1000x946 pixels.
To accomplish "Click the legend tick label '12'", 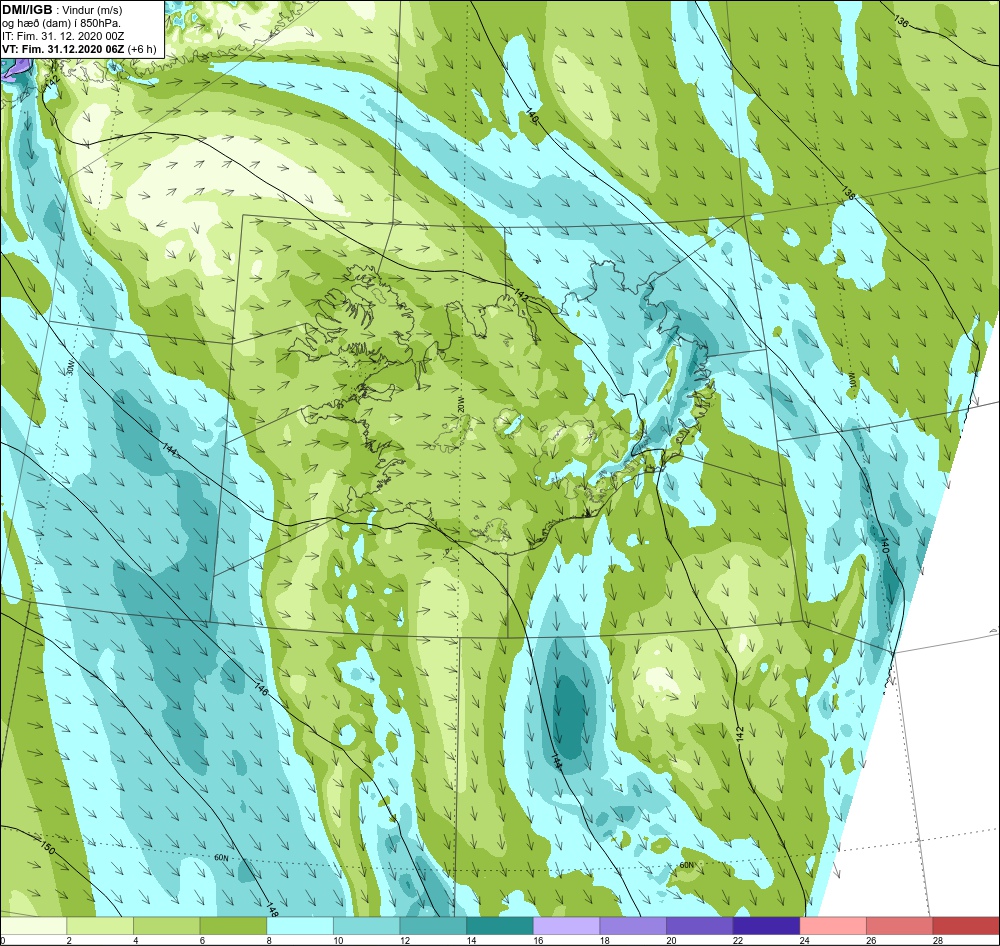I will point(405,940).
